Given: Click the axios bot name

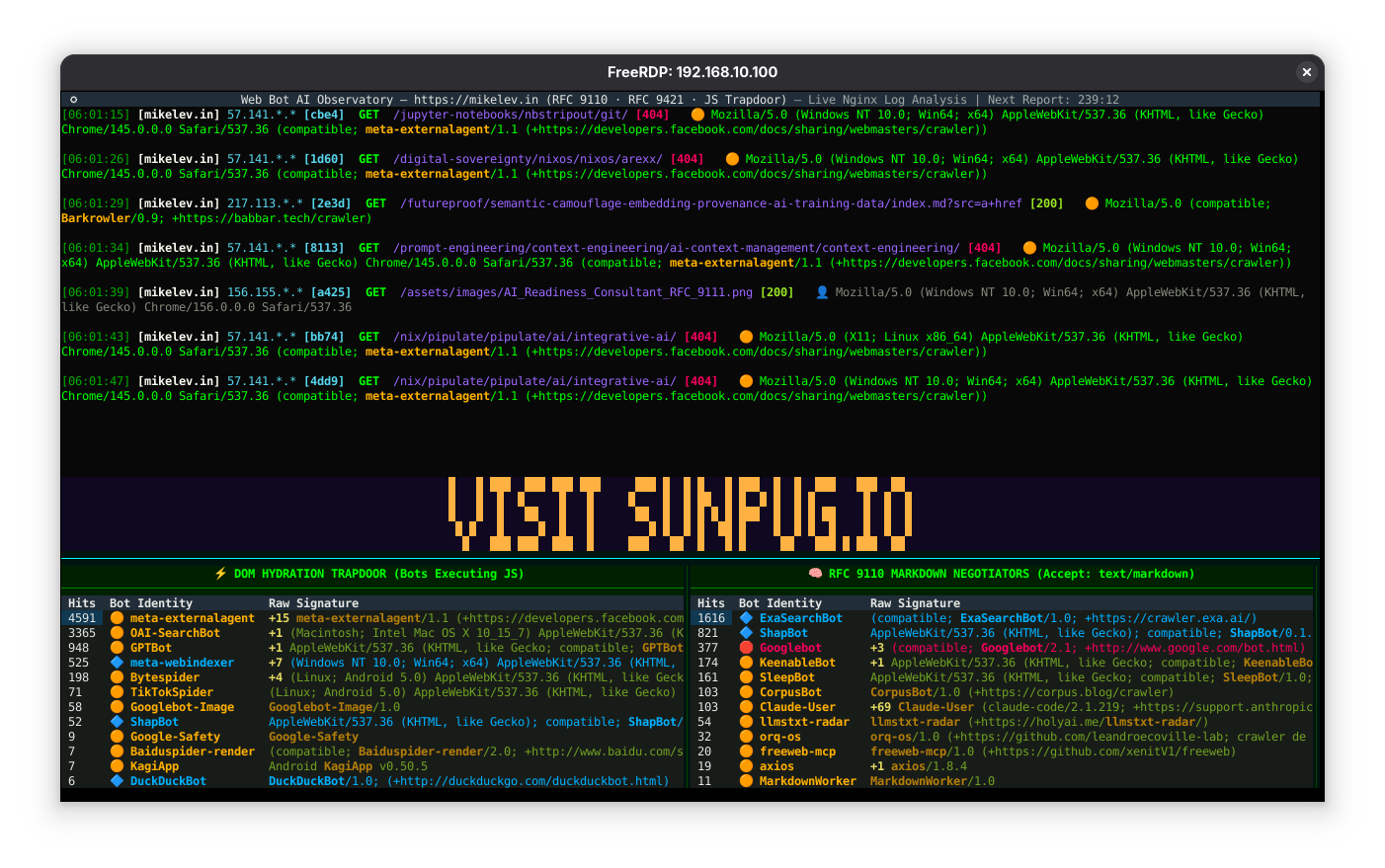Looking at the screenshot, I should click(776, 766).
